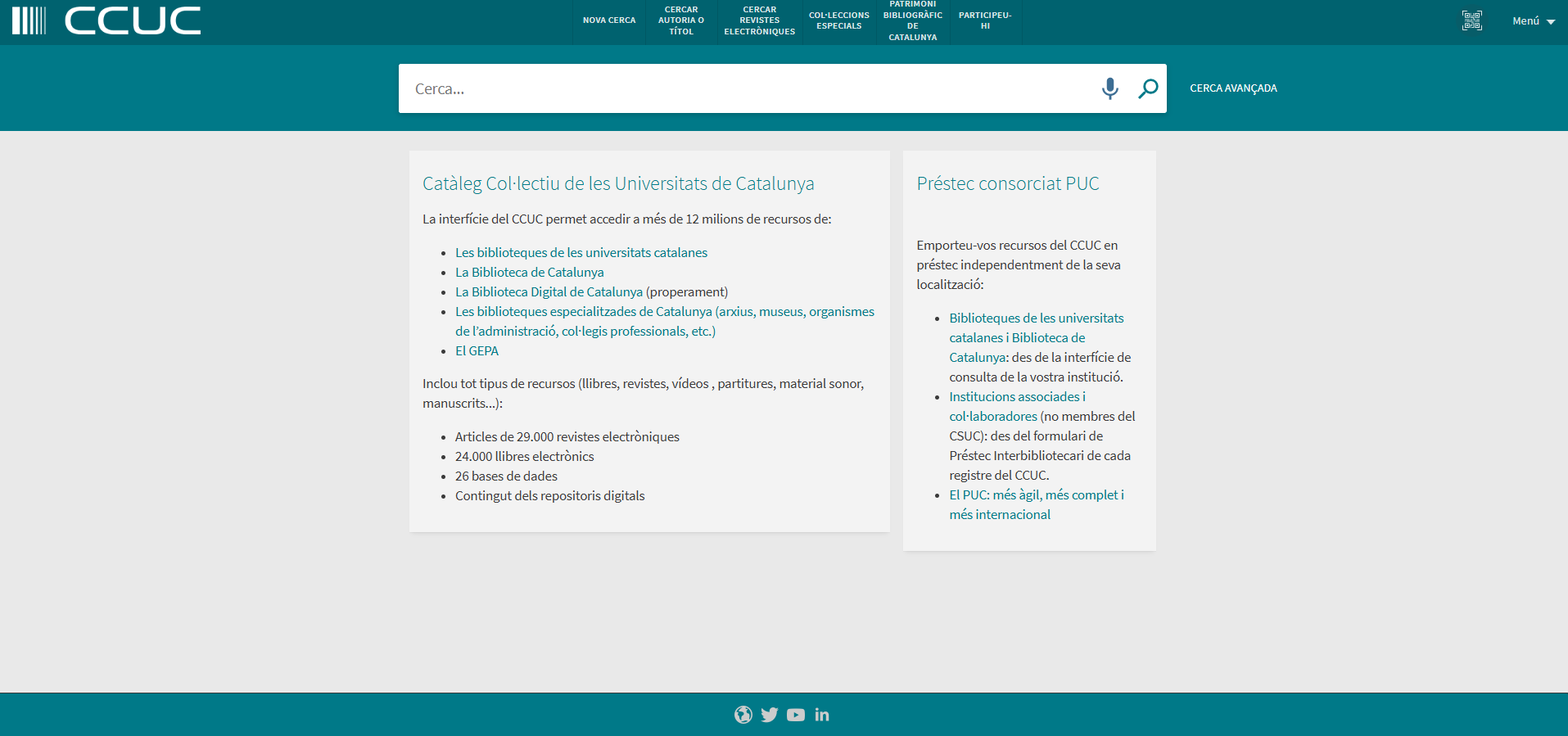The width and height of the screenshot is (1568, 736).
Task: Select Nova Cerca in top navigation
Action: (608, 20)
